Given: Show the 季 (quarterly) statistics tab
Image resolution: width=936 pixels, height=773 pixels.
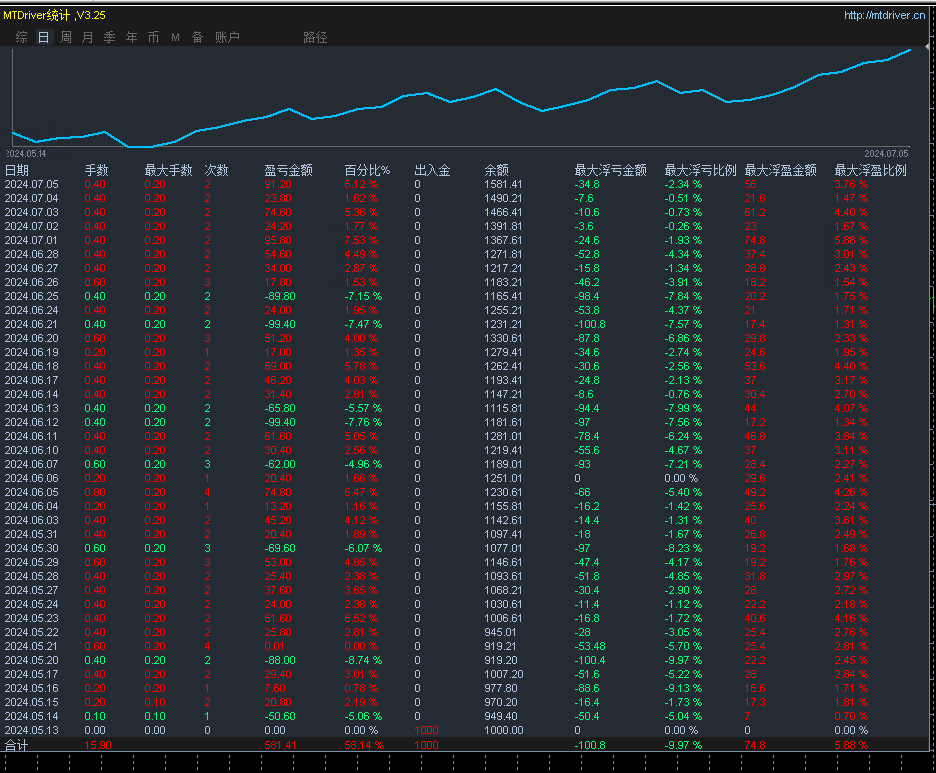Looking at the screenshot, I should [110, 37].
